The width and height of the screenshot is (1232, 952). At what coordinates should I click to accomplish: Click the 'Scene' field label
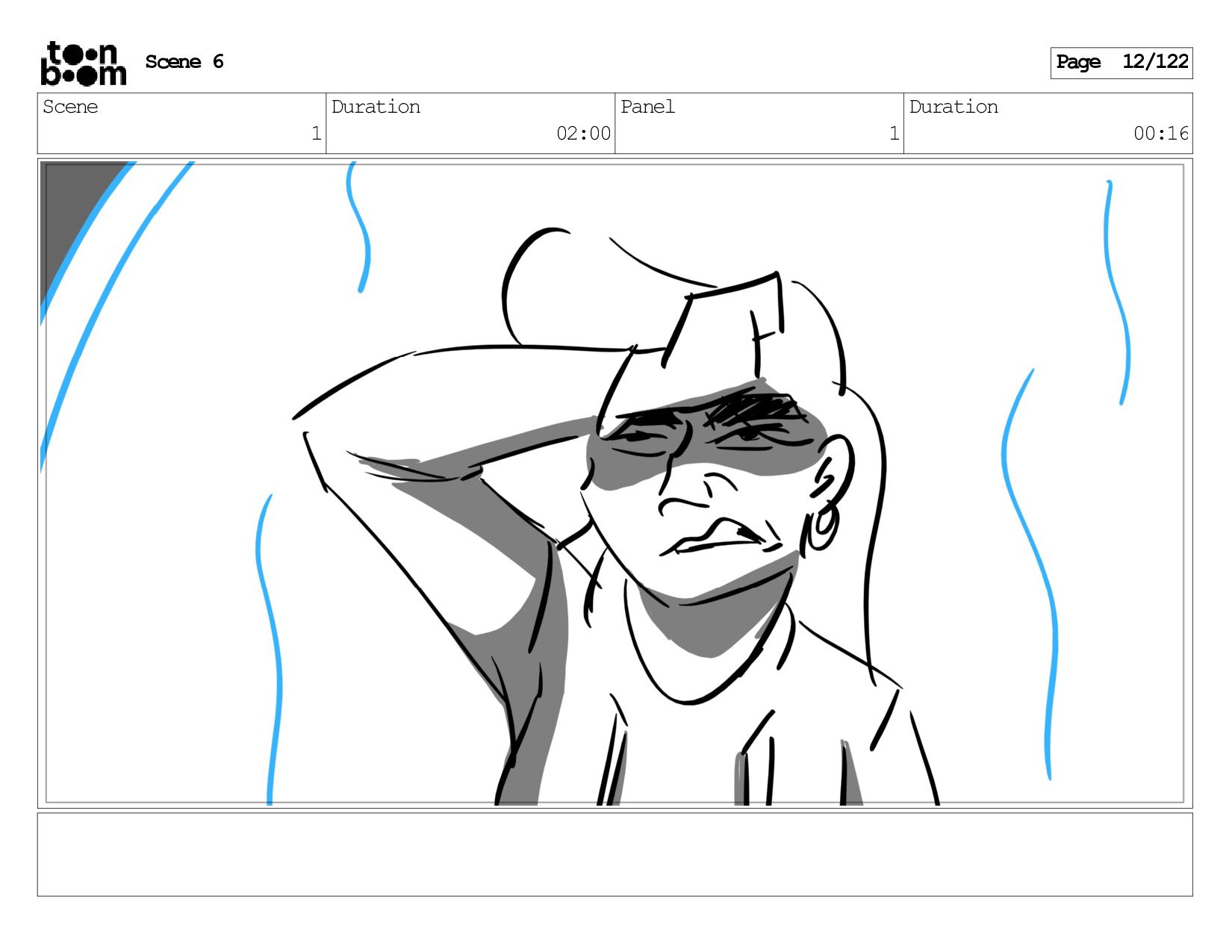point(70,107)
